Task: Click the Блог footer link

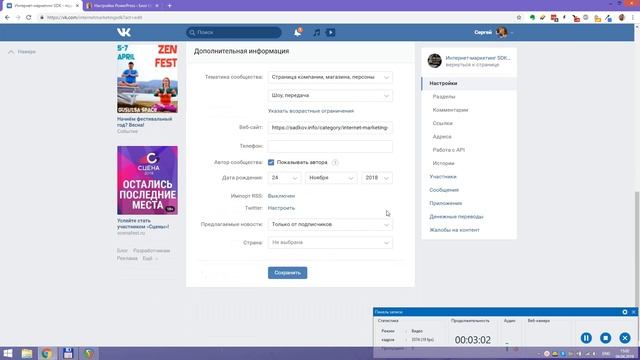Action: pyautogui.click(x=122, y=251)
